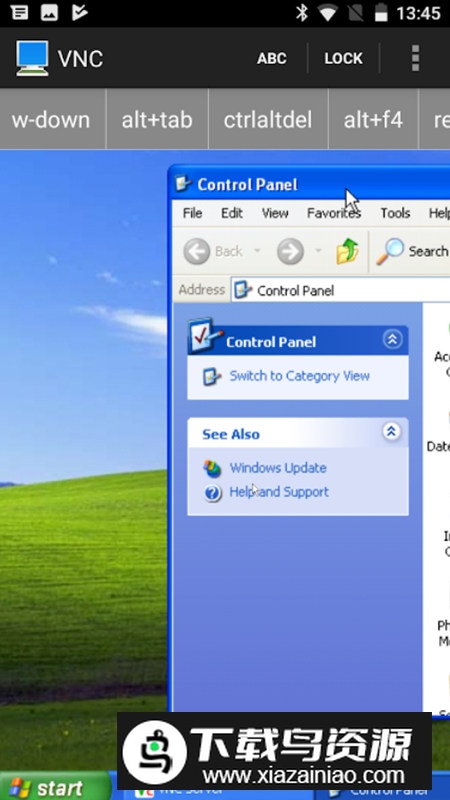Open the three-dot overflow menu
This screenshot has width=450, height=800.
tap(415, 58)
